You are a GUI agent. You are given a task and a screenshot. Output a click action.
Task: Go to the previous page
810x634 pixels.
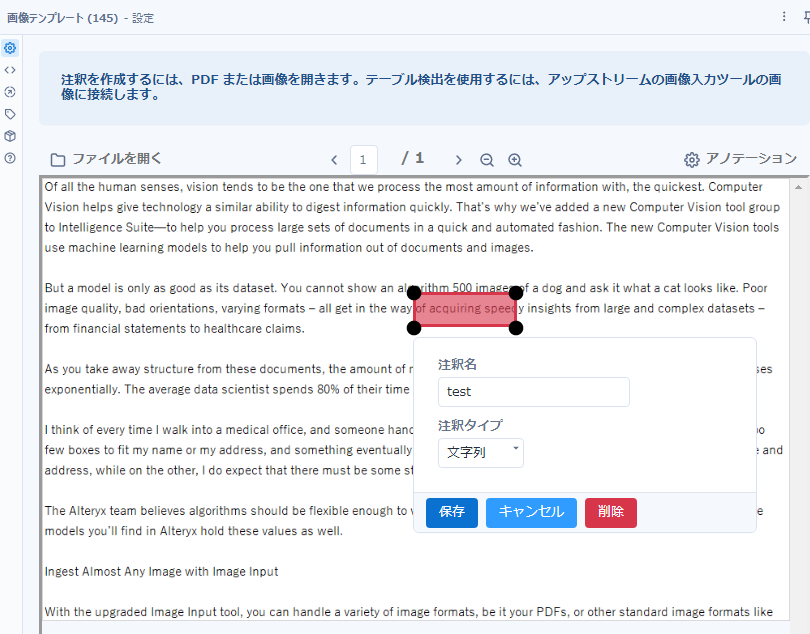coord(335,160)
